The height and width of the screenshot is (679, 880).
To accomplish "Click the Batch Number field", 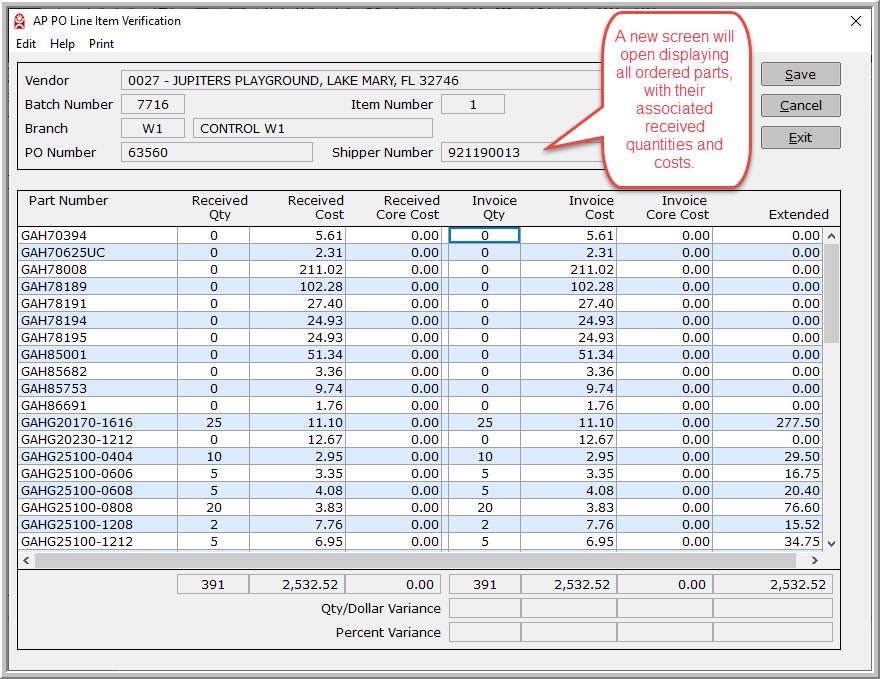I will pyautogui.click(x=152, y=105).
